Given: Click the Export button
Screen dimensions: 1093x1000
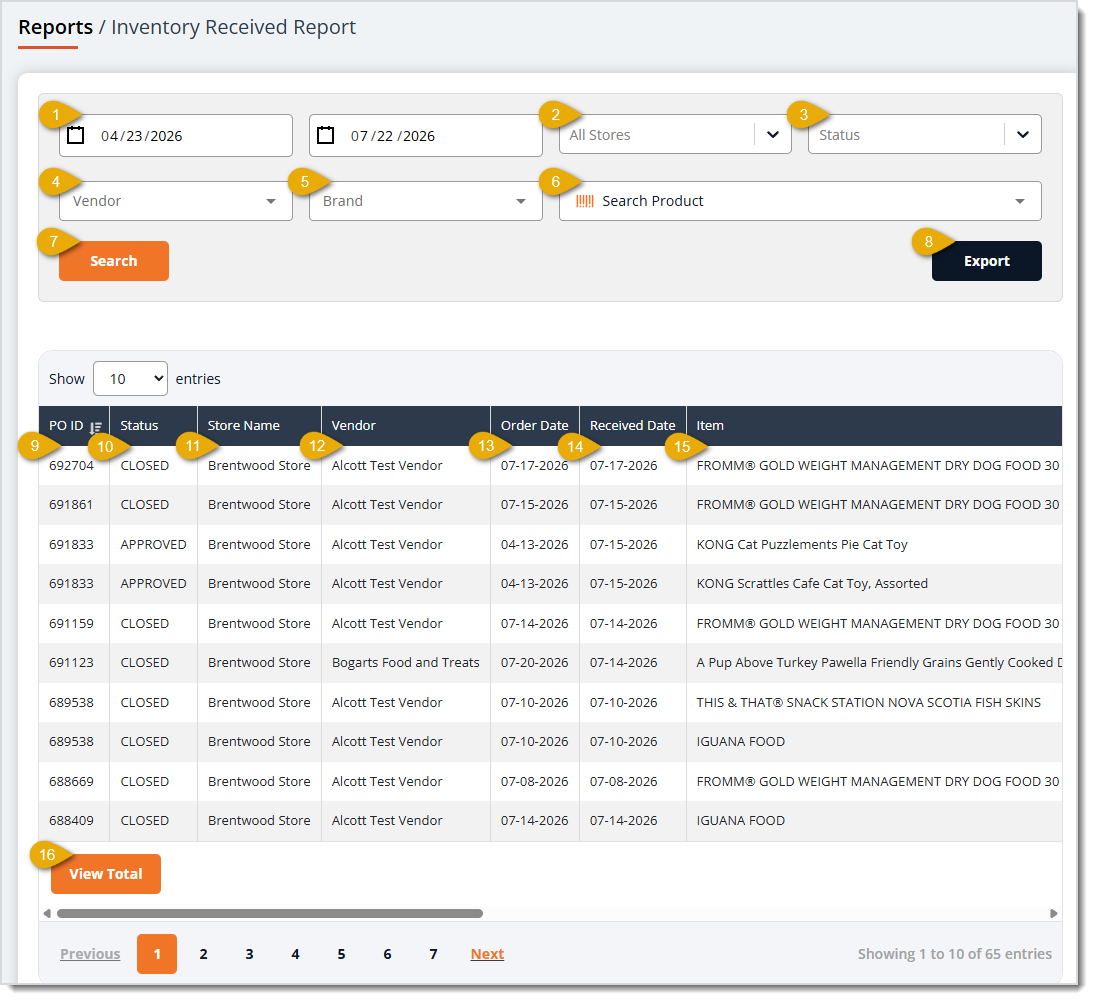Looking at the screenshot, I should pyautogui.click(x=986, y=261).
